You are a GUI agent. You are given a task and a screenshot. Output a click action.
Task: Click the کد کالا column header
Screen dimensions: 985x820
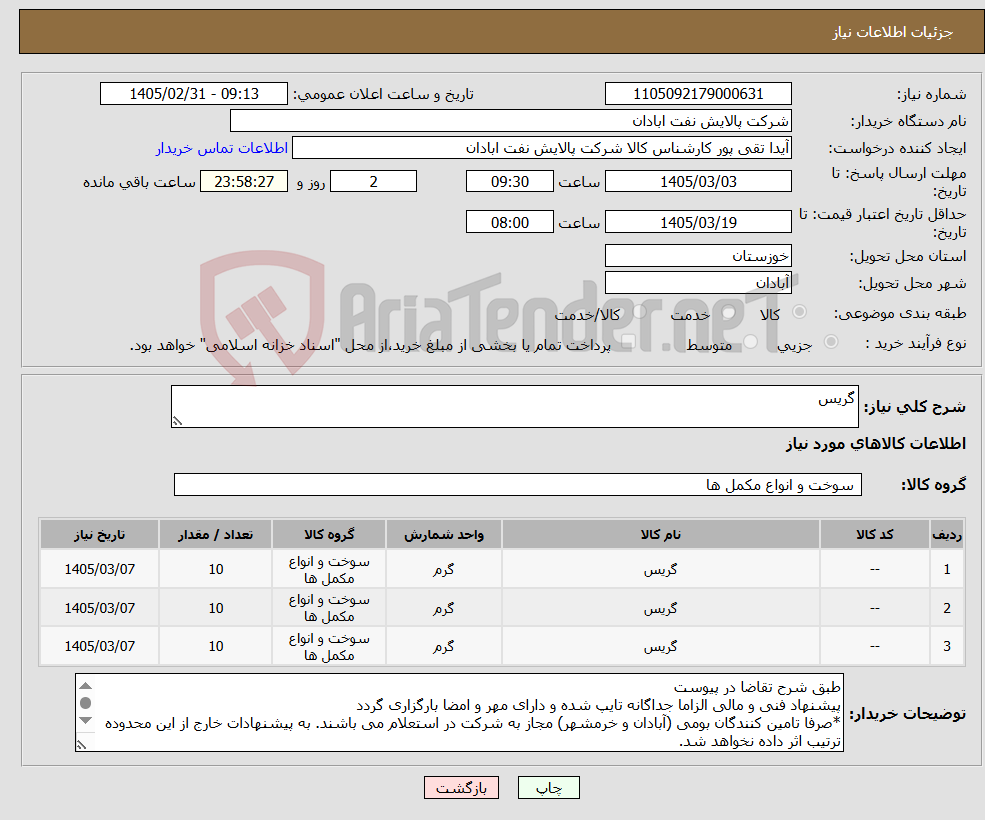874,535
